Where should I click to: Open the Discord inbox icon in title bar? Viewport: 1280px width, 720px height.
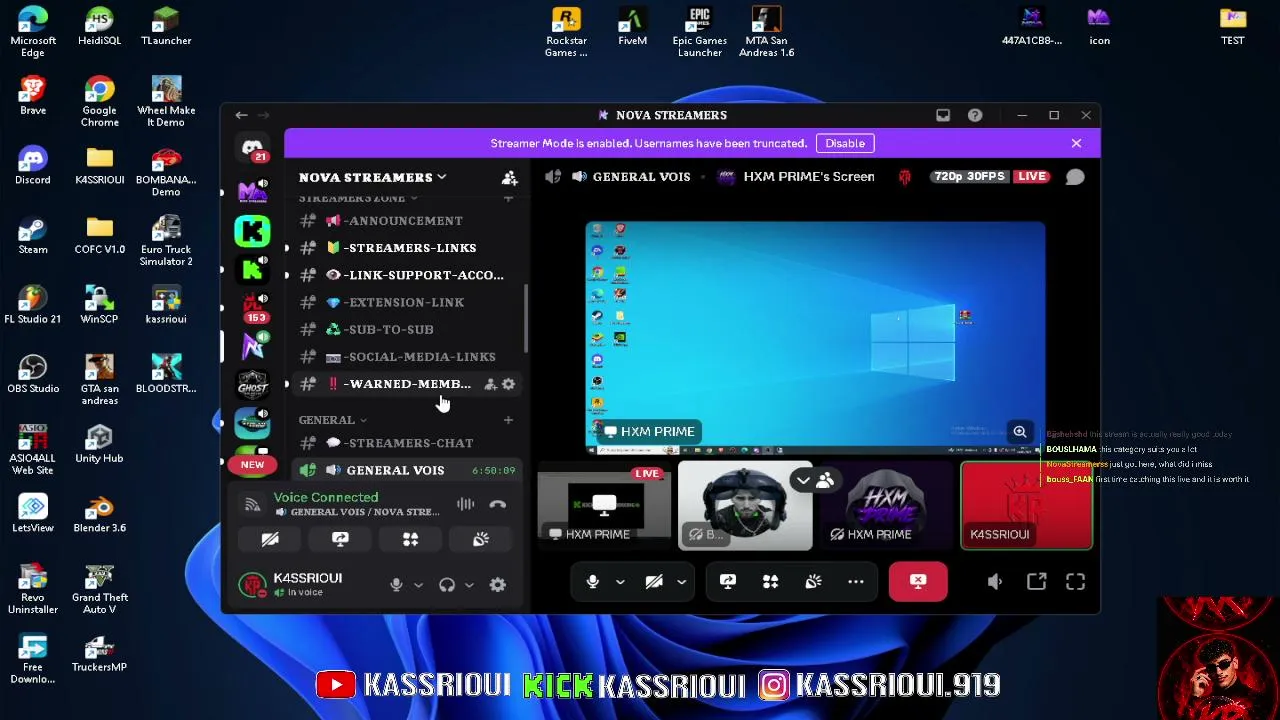943,115
